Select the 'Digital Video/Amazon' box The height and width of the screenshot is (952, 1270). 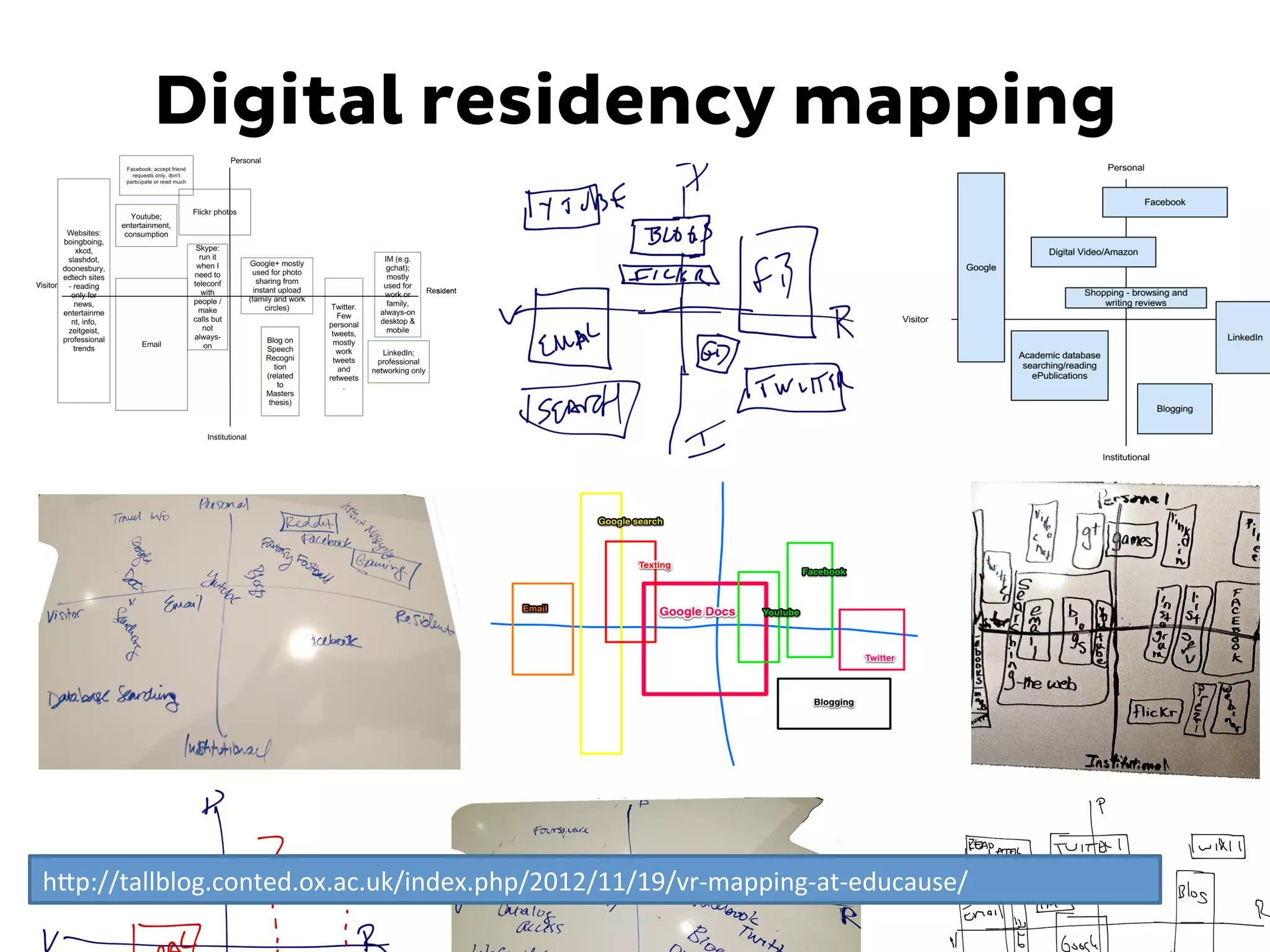[1093, 252]
